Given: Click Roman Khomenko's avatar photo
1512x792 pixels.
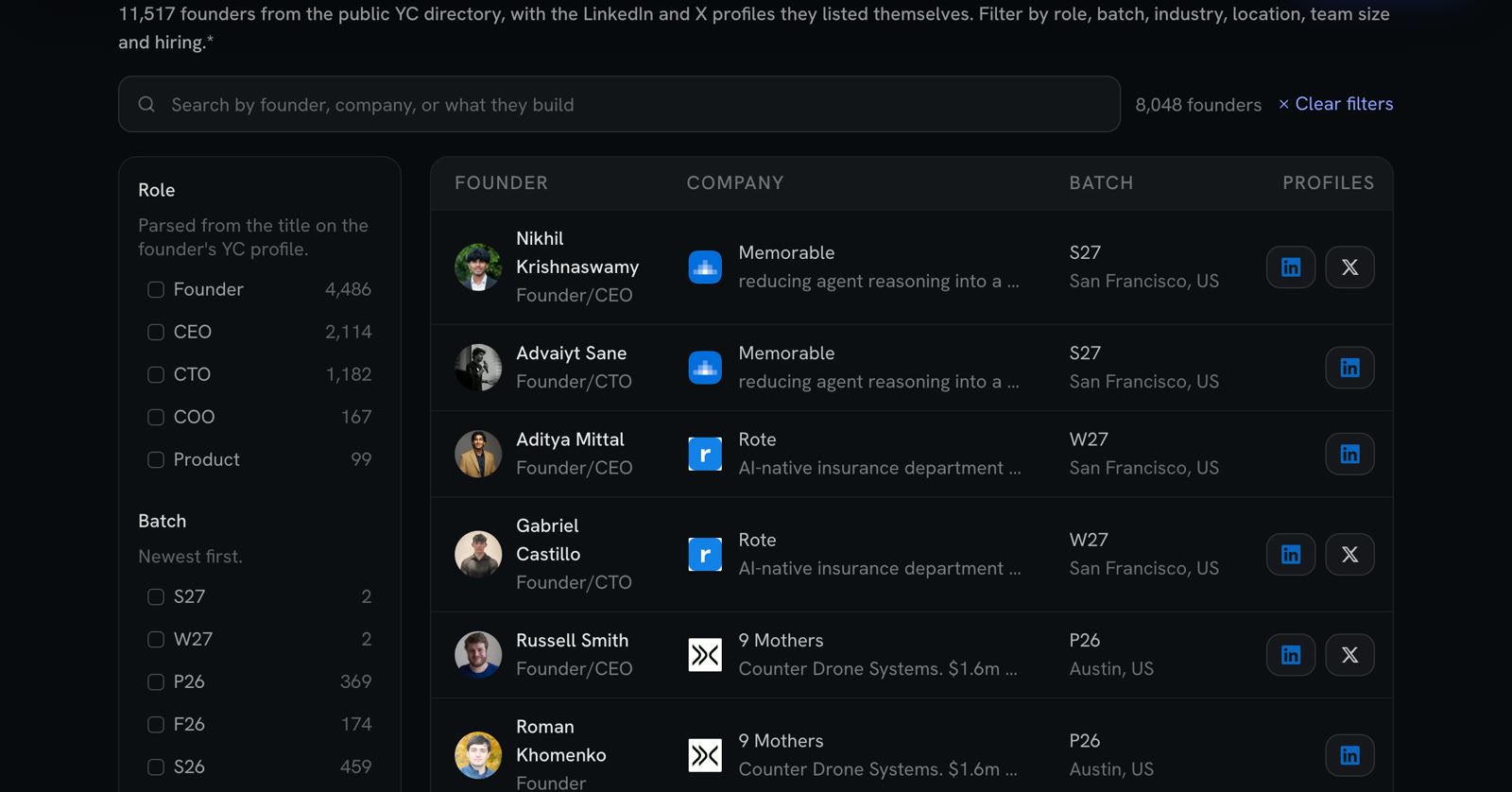Looking at the screenshot, I should 478,755.
